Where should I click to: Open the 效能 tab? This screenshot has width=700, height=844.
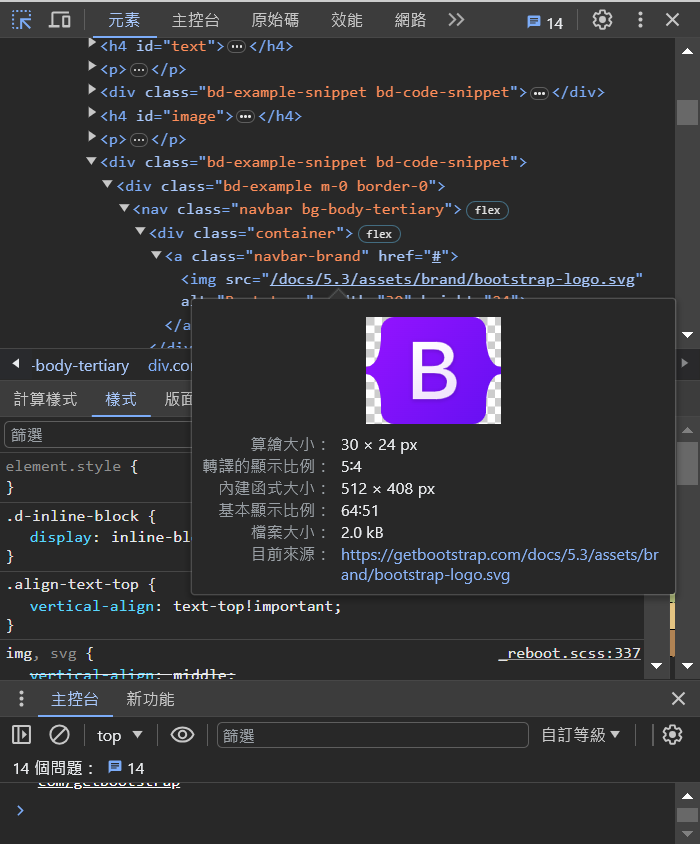coord(346,20)
